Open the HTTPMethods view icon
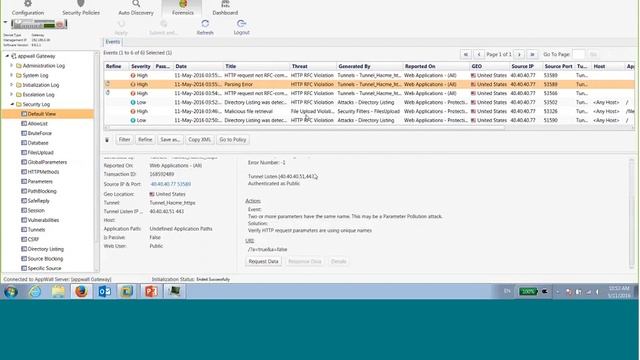Viewport: 640px width, 360px height. [x=24, y=172]
